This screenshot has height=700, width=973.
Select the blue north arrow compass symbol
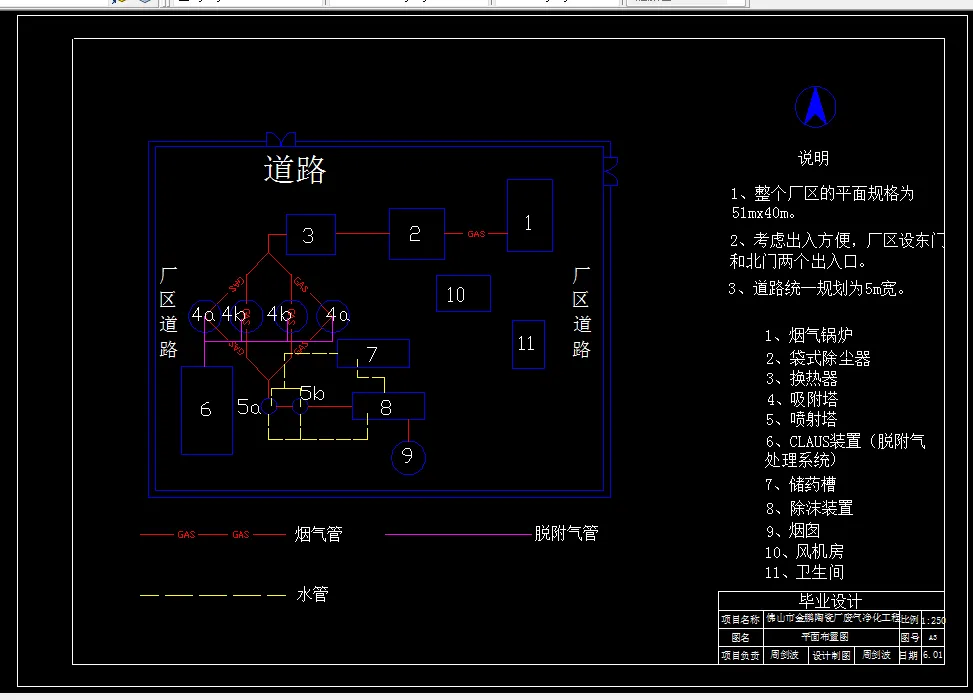pos(814,107)
